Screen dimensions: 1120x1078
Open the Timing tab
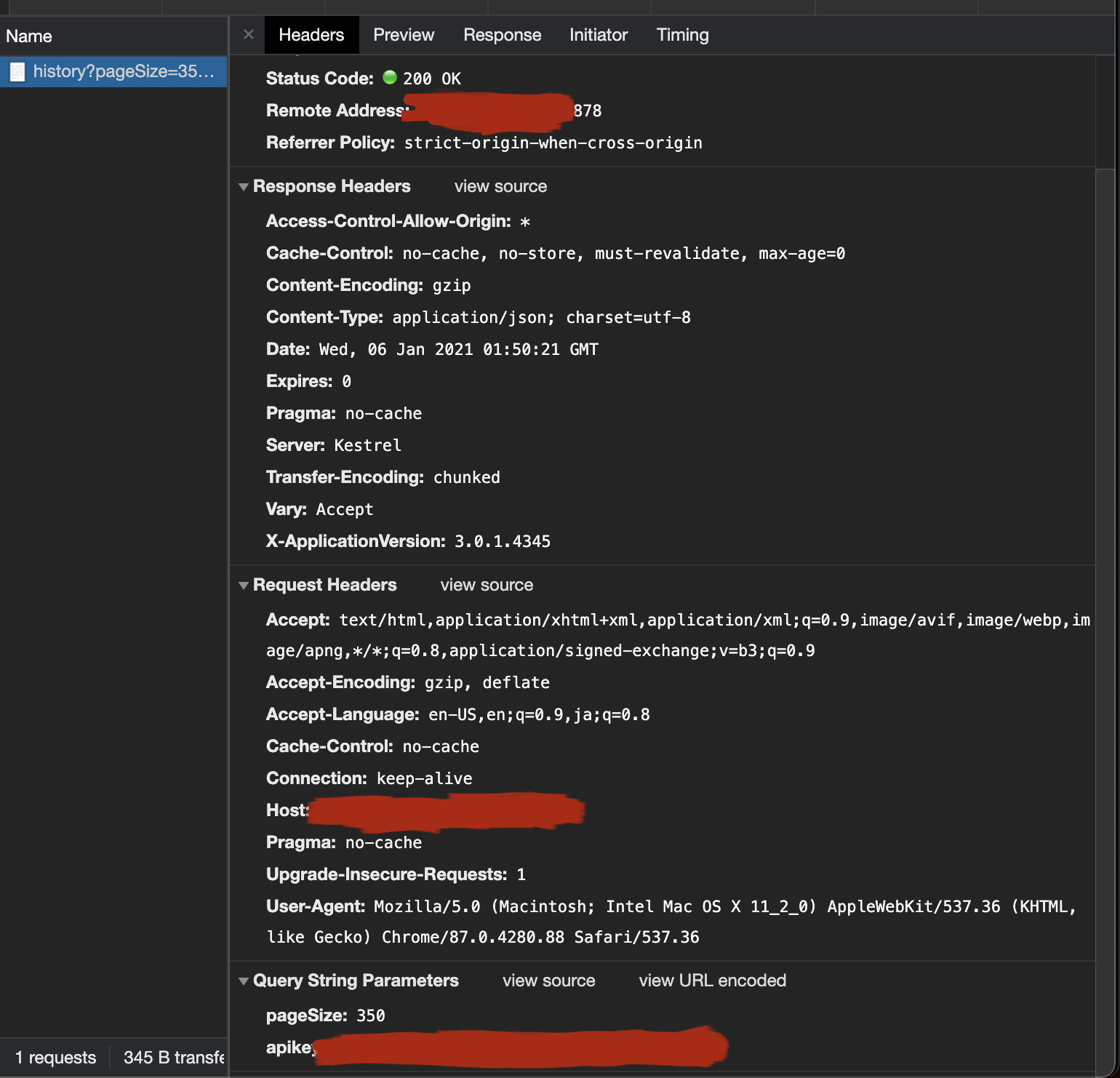(x=682, y=34)
